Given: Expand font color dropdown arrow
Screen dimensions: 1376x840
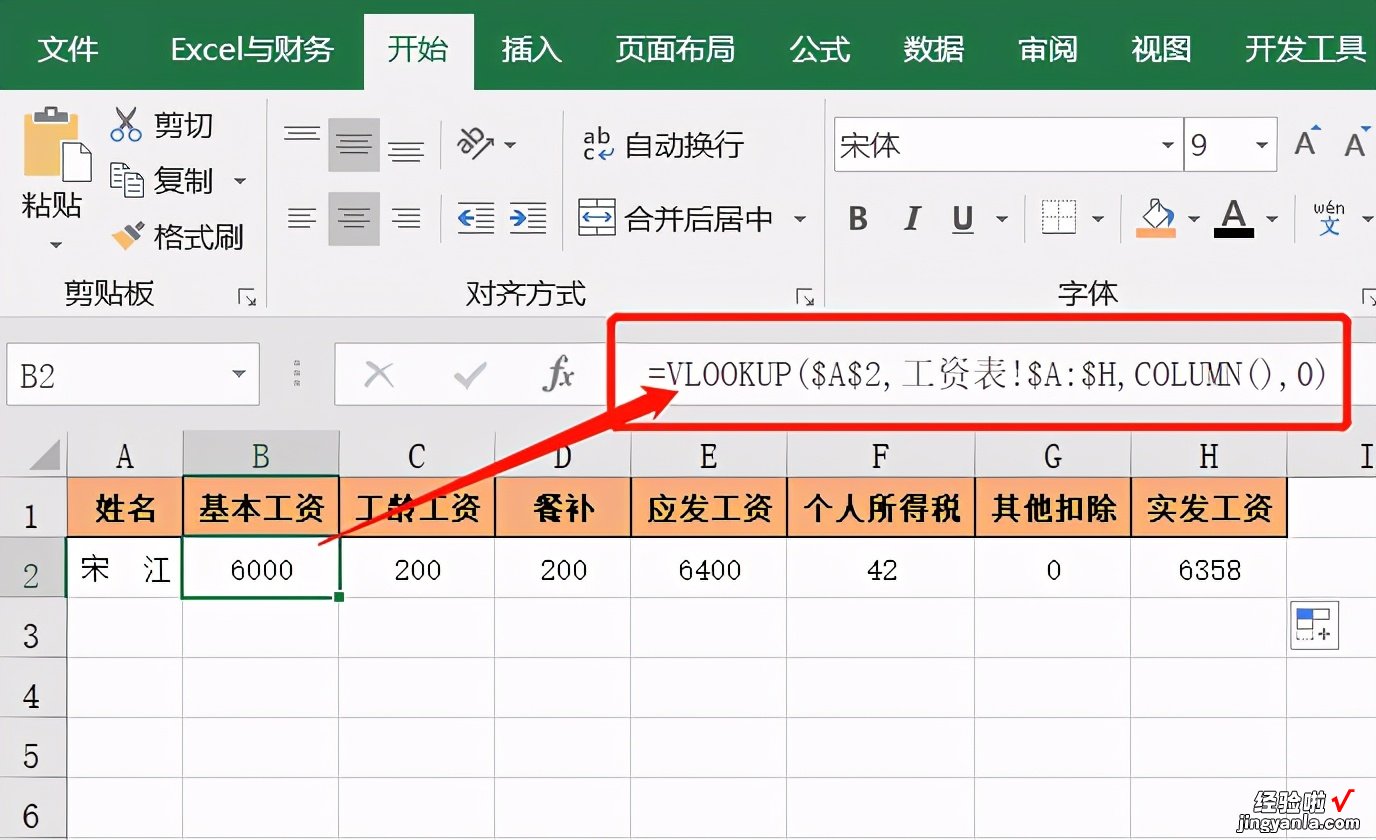Looking at the screenshot, I should tap(1272, 219).
